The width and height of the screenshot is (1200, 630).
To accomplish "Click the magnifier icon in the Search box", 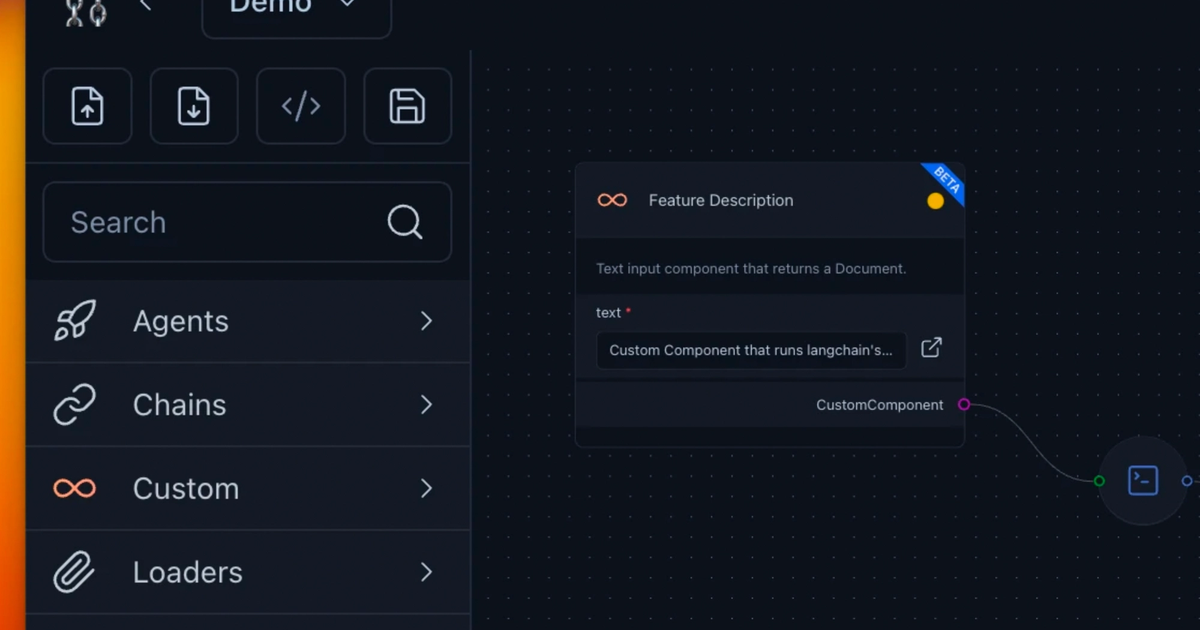I will pos(405,222).
